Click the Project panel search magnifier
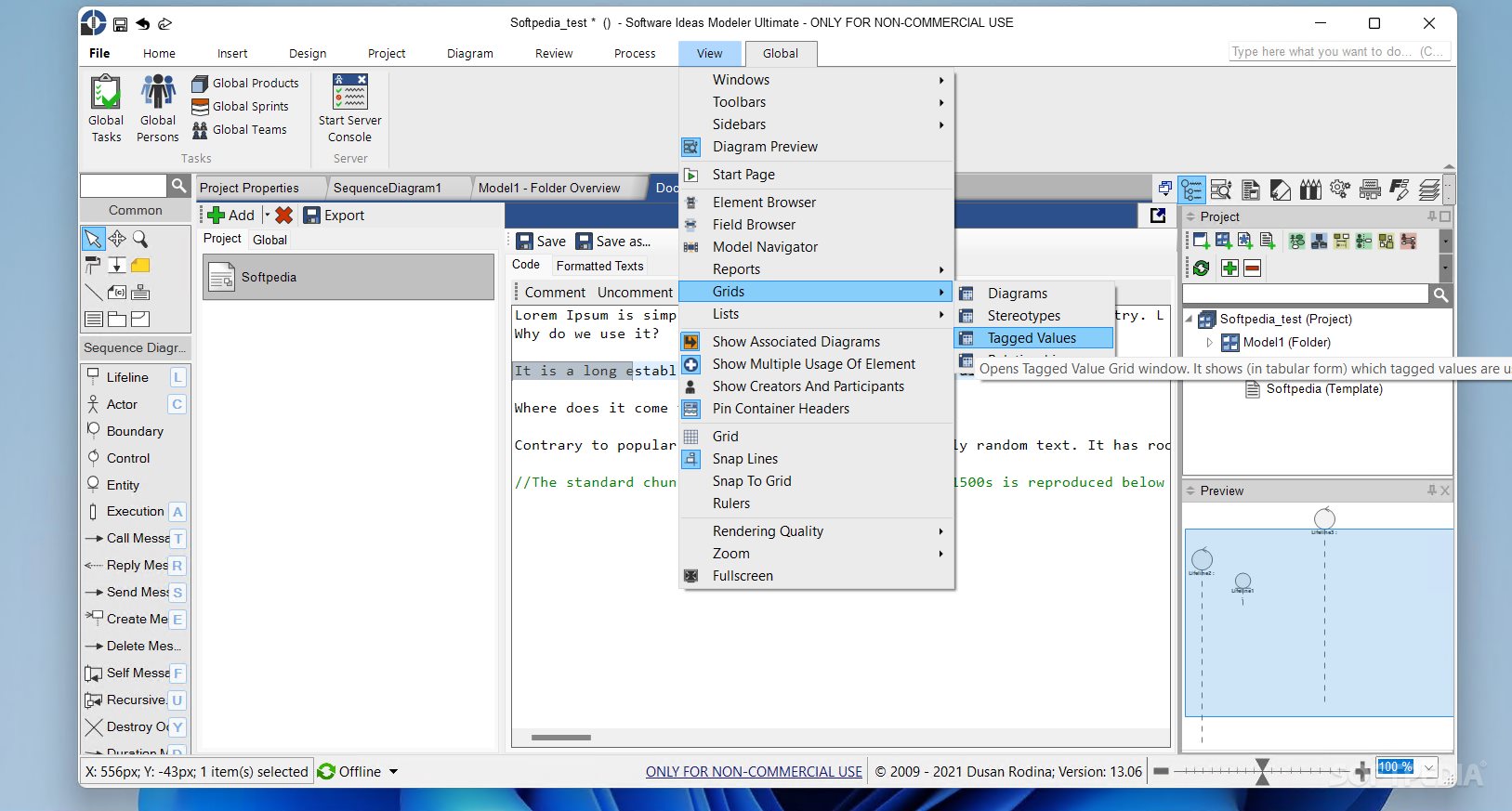This screenshot has height=811, width=1512. point(1440,295)
